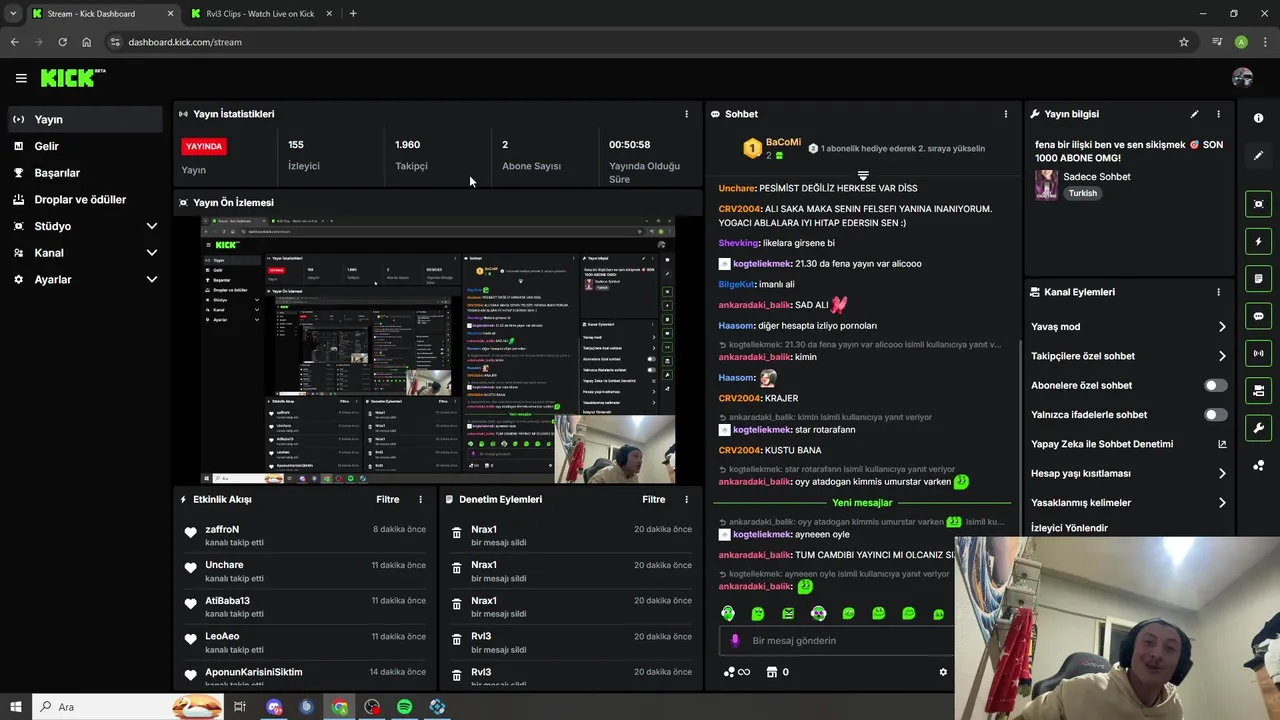
Task: Click the pencil edit icon in the right rail
Action: click(x=1258, y=156)
